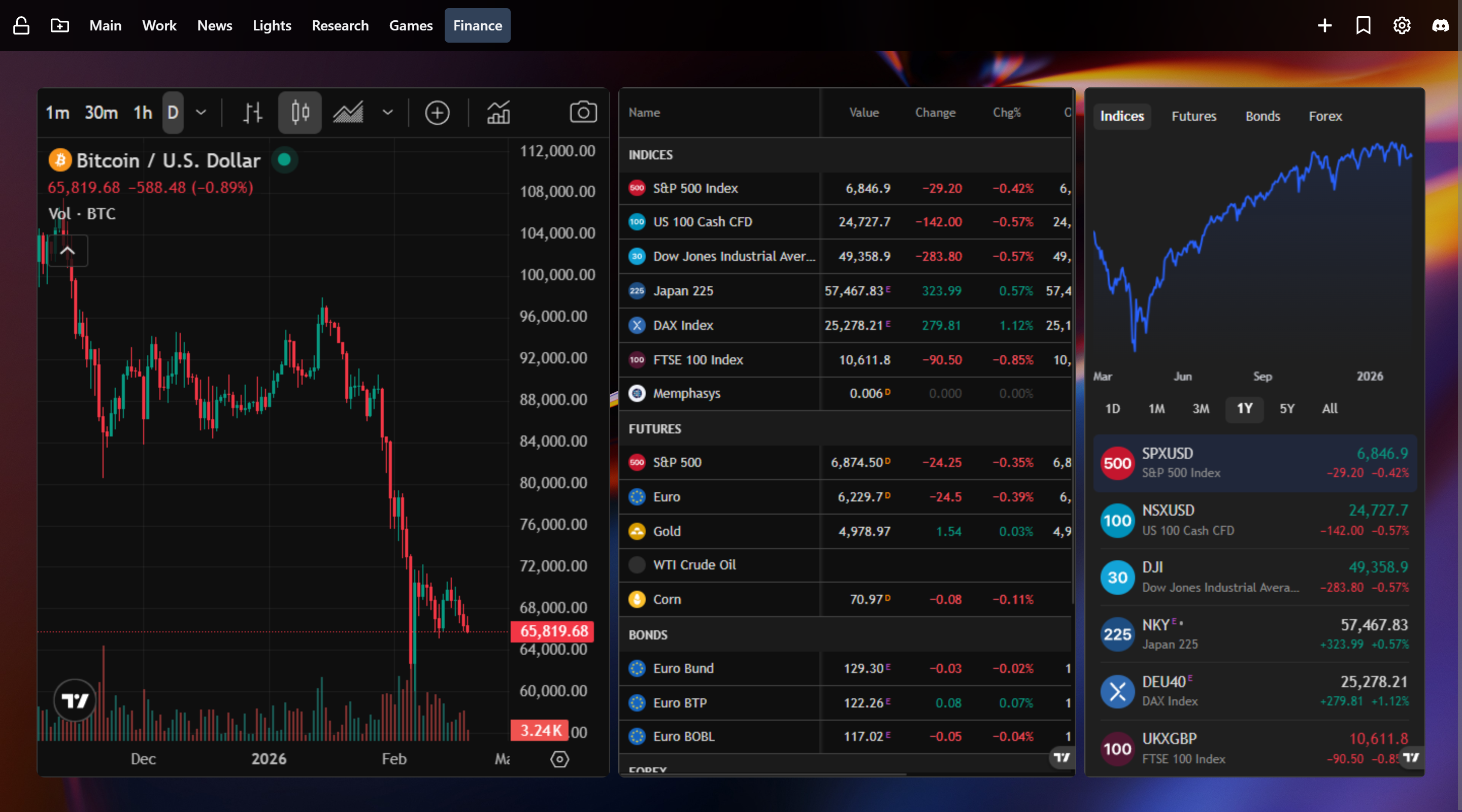1462x812 pixels.
Task: Open the Research tab
Action: pyautogui.click(x=340, y=25)
